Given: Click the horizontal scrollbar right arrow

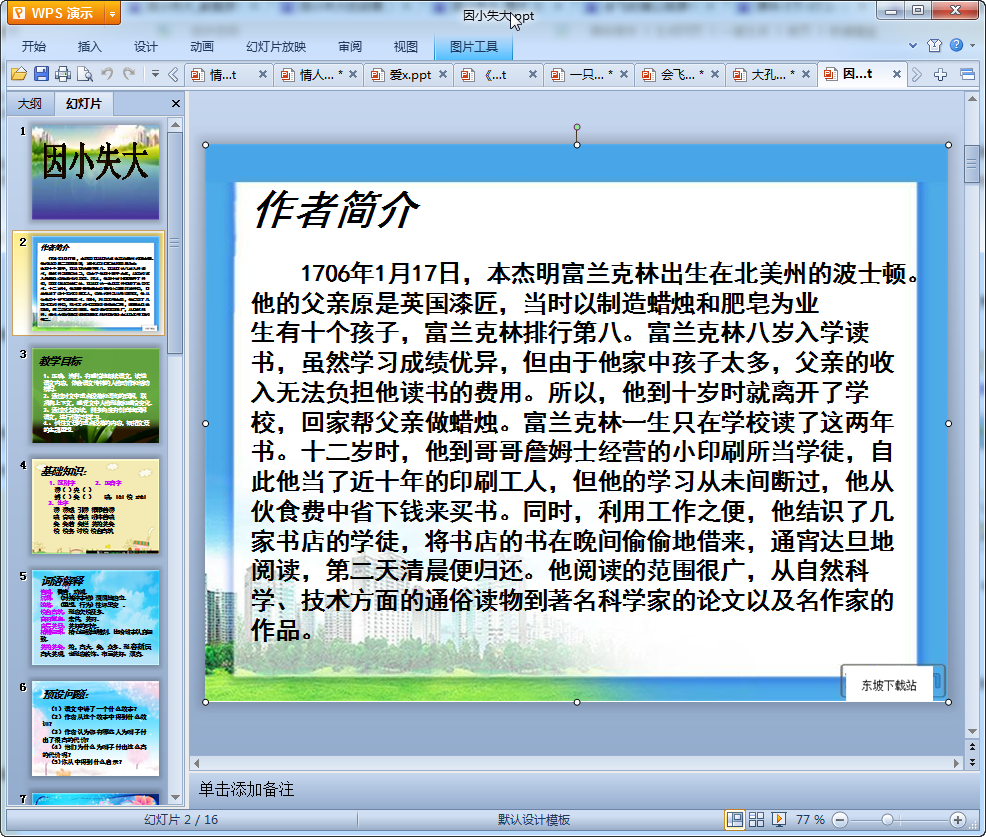Looking at the screenshot, I should [x=956, y=763].
